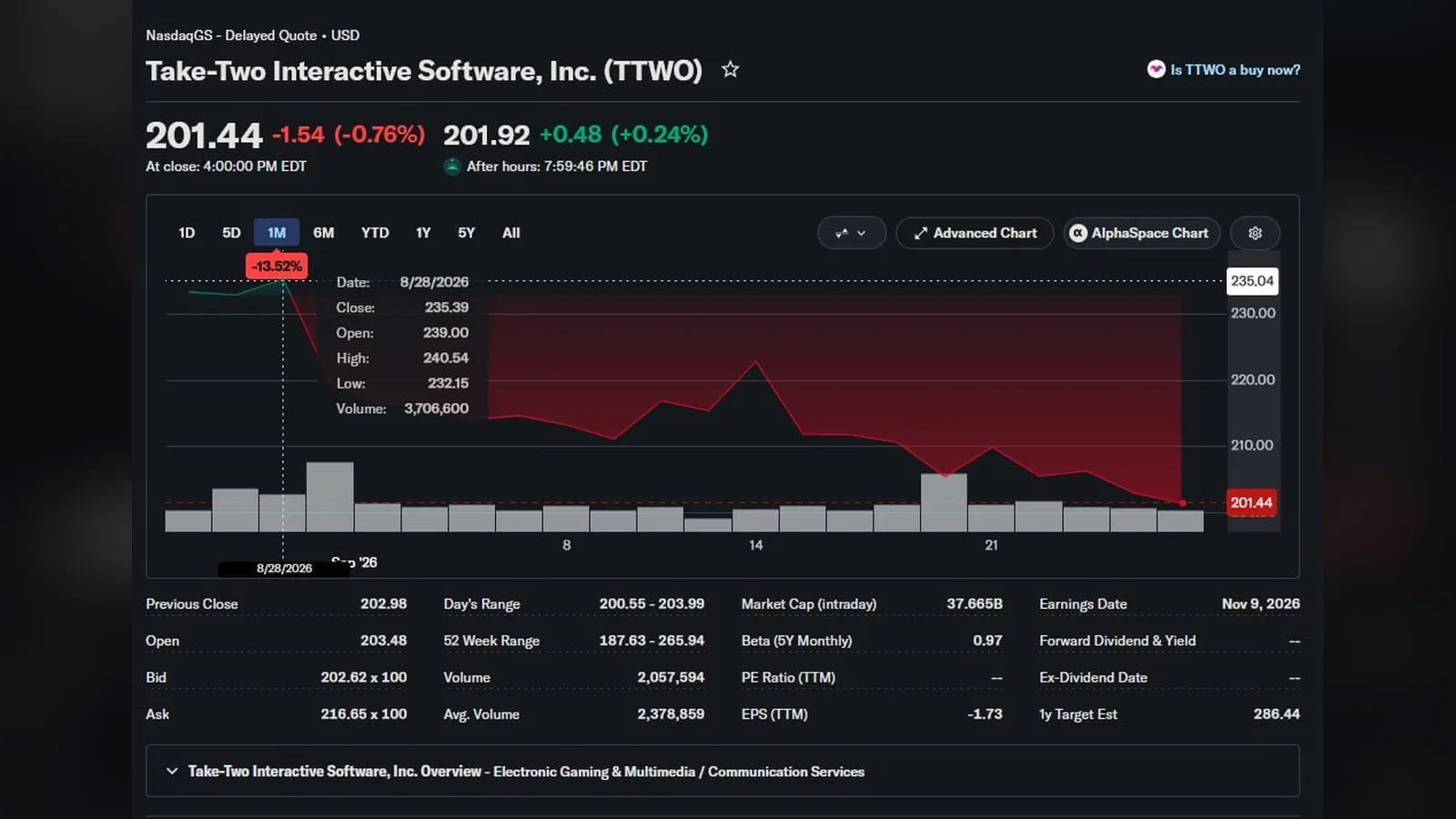The height and width of the screenshot is (819, 1456).
Task: Show the 1Y chart range
Action: [x=423, y=233]
